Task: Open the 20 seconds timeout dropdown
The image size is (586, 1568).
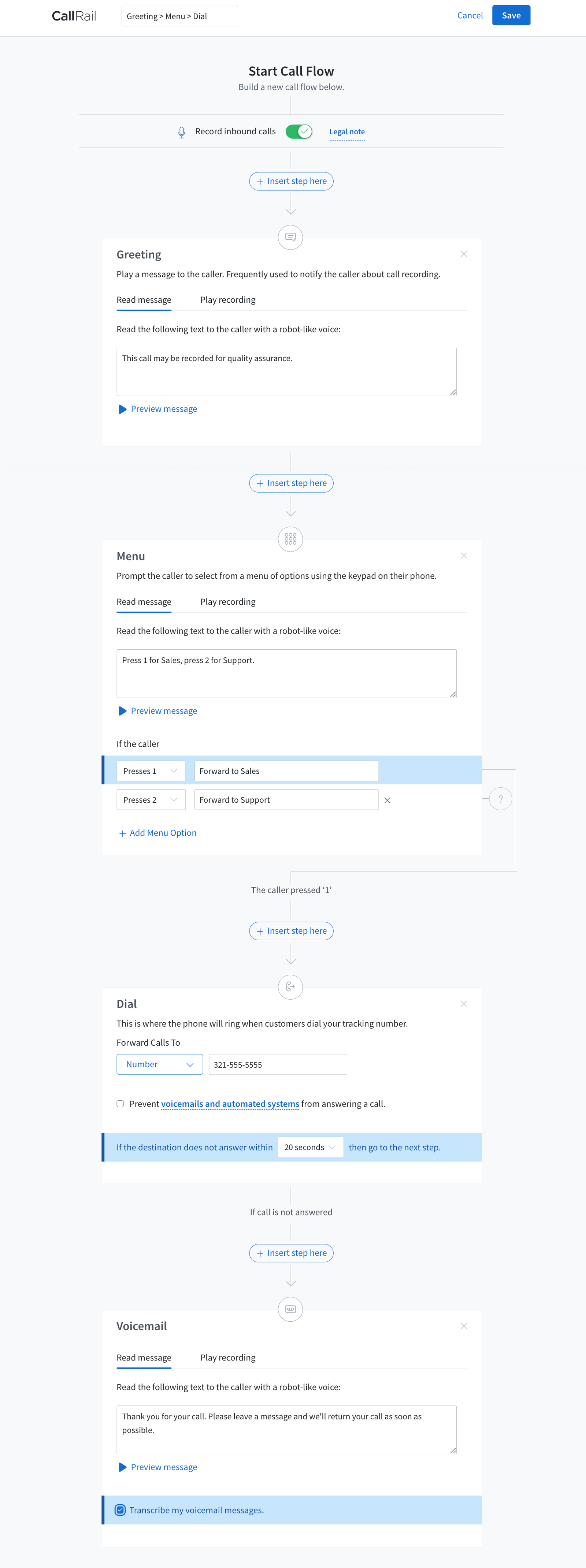Action: 310,1147
